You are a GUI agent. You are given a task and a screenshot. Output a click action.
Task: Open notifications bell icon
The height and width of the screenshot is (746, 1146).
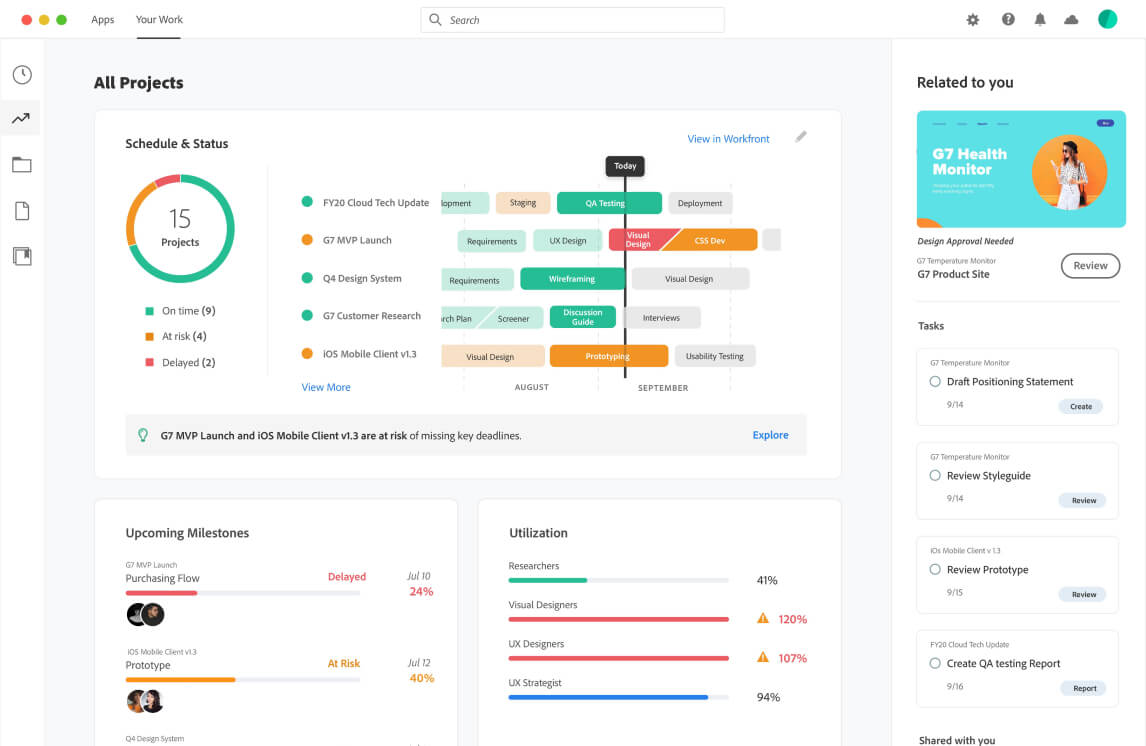(x=1040, y=20)
